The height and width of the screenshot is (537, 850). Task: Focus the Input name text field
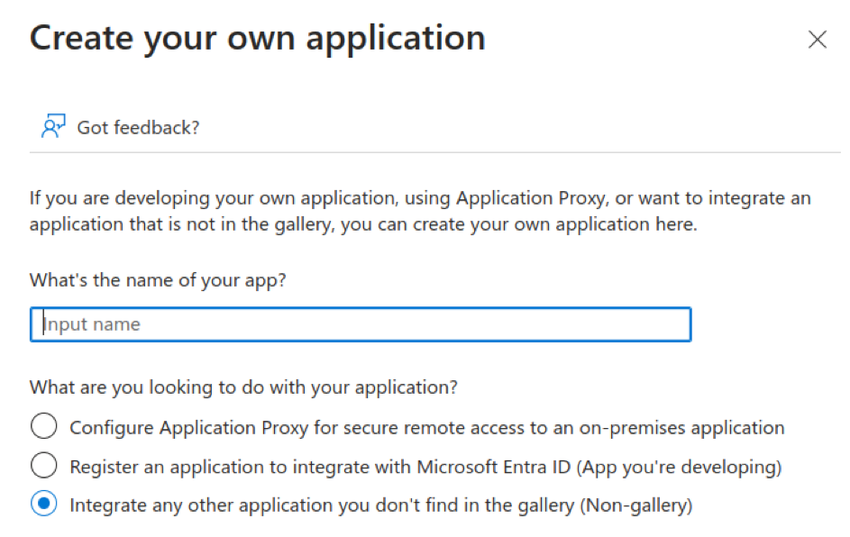pos(360,324)
